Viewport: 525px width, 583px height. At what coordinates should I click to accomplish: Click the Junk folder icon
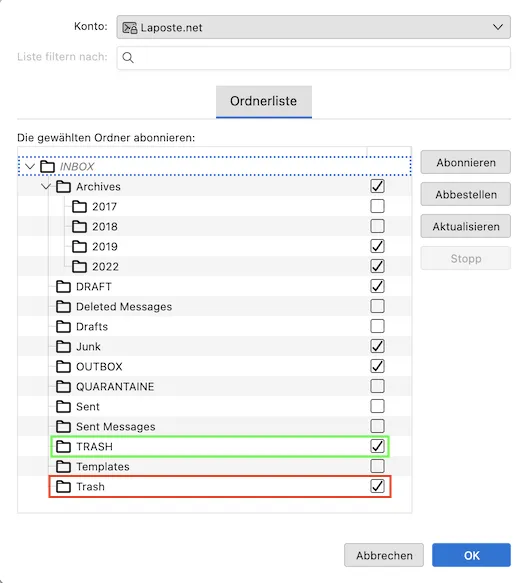(63, 347)
